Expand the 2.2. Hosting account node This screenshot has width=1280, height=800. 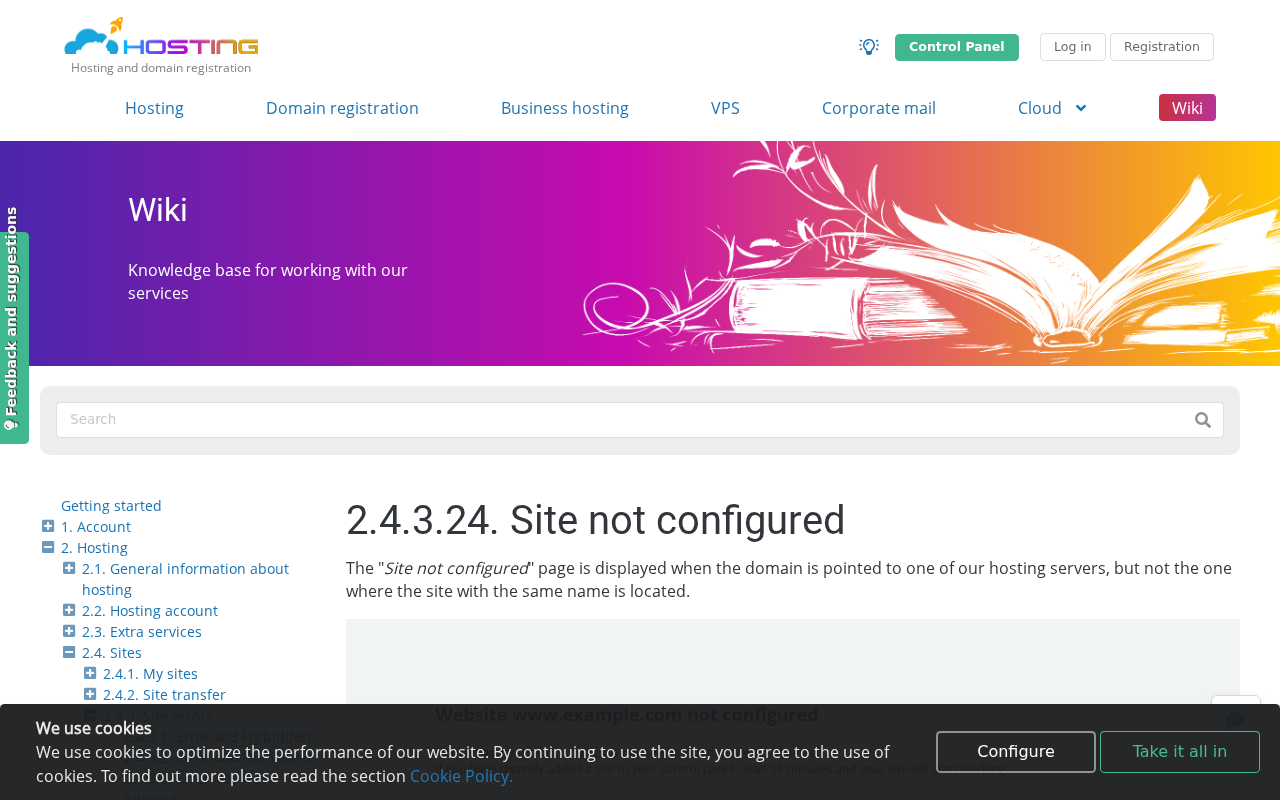pyautogui.click(x=69, y=610)
